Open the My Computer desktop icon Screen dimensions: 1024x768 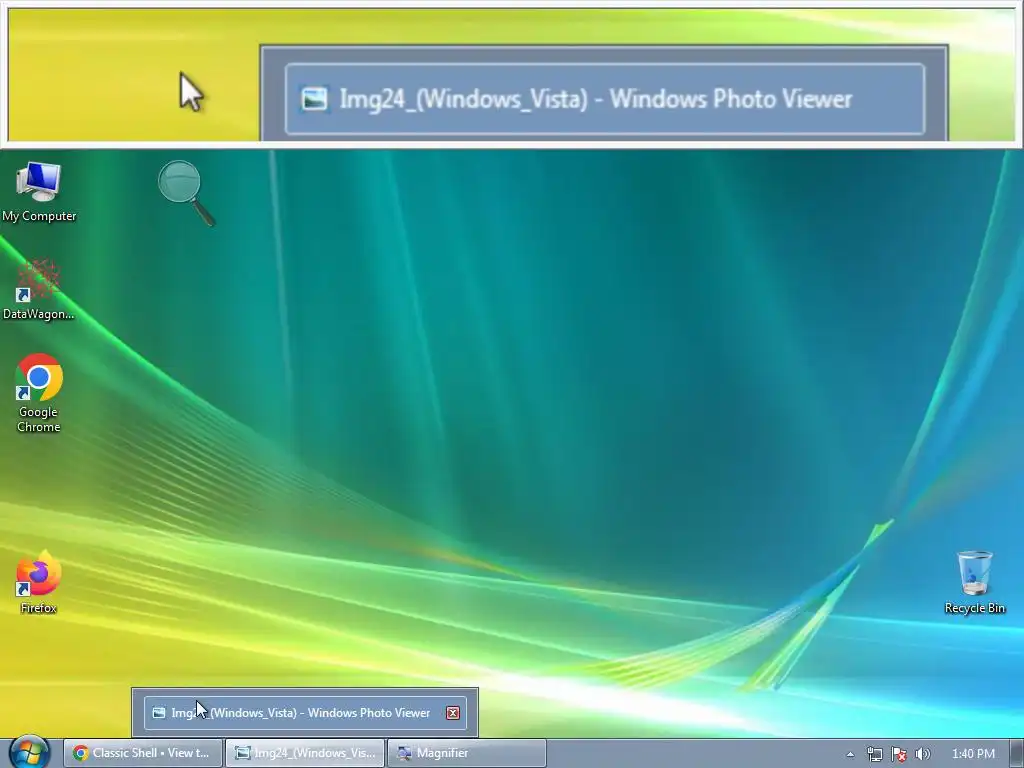click(x=39, y=192)
